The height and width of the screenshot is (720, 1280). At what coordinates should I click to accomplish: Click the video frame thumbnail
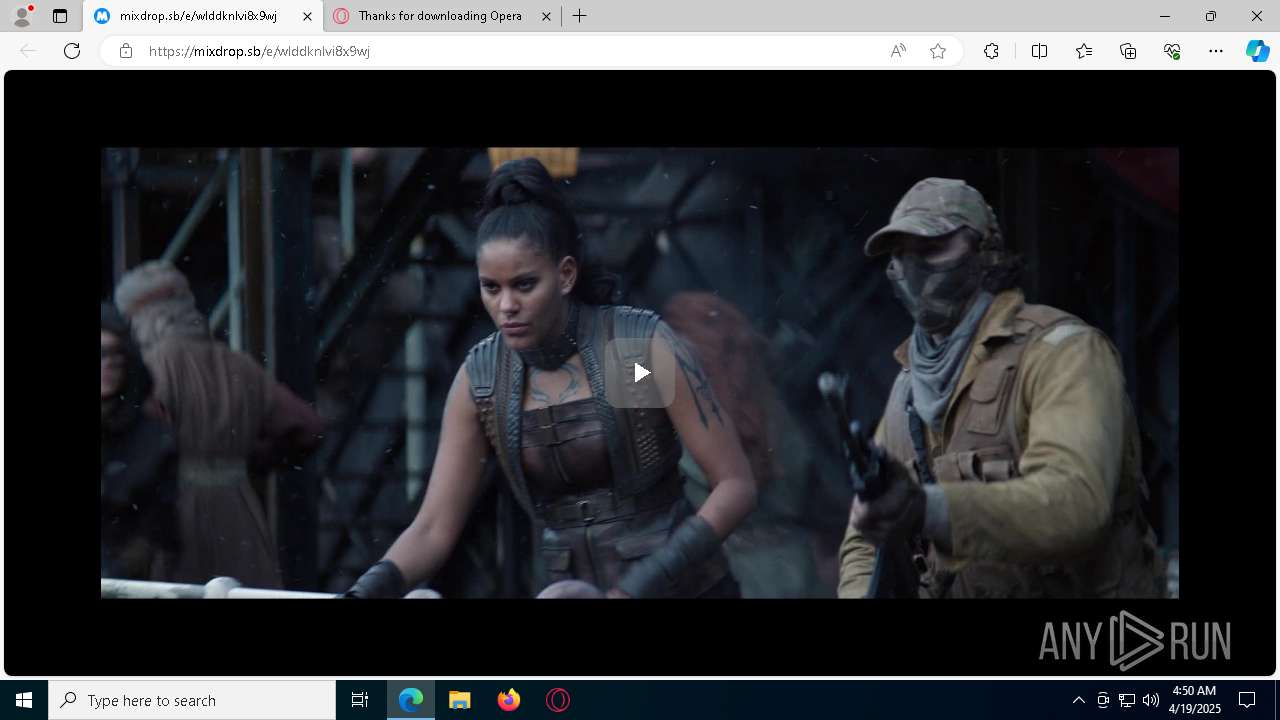640,373
